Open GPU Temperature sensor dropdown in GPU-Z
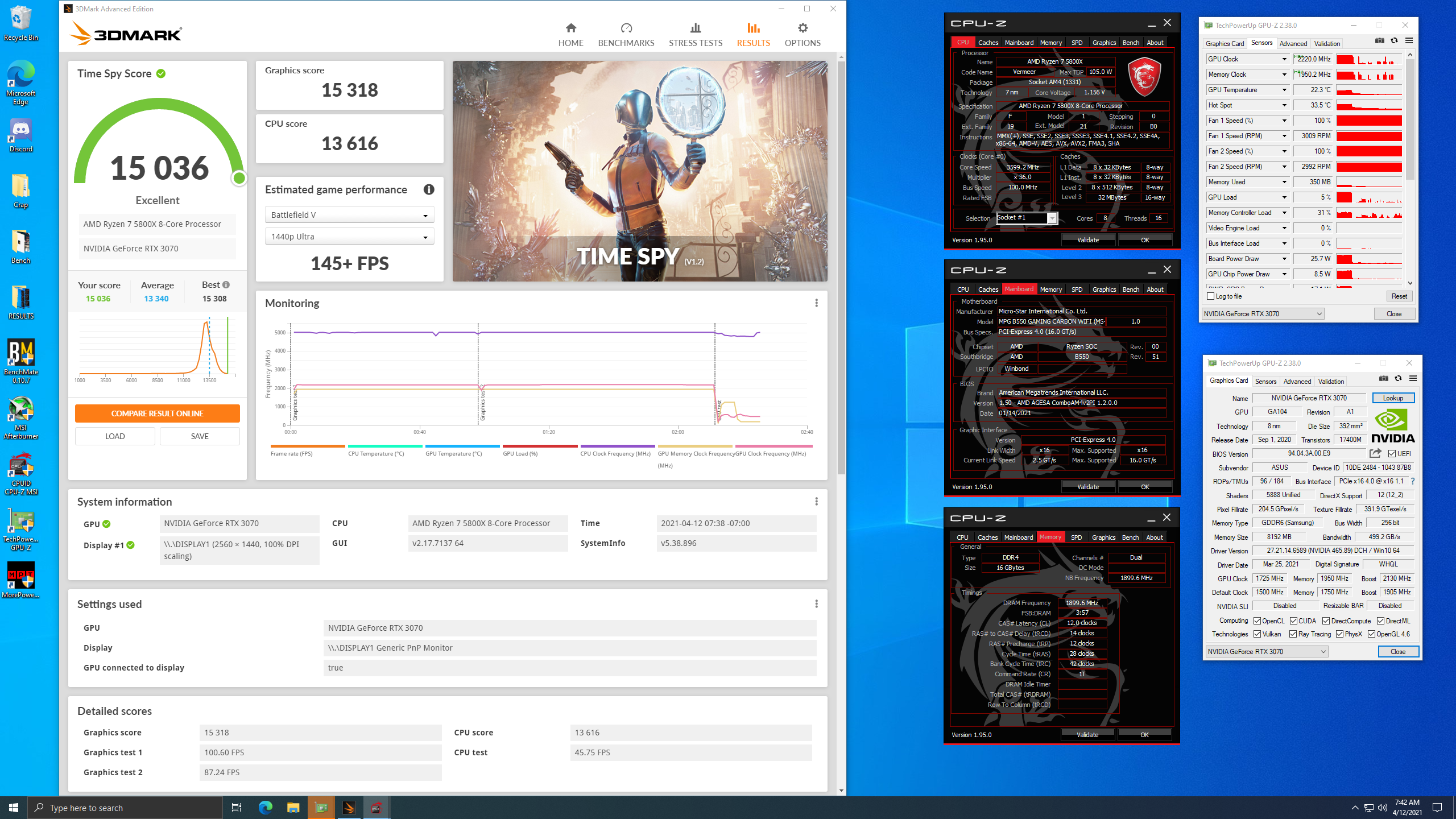The image size is (1456, 819). click(1284, 90)
